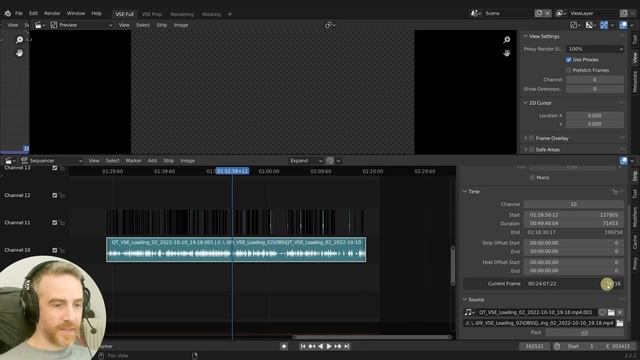Toggle lock for Channel 11
640x360 pixels.
pos(62,223)
